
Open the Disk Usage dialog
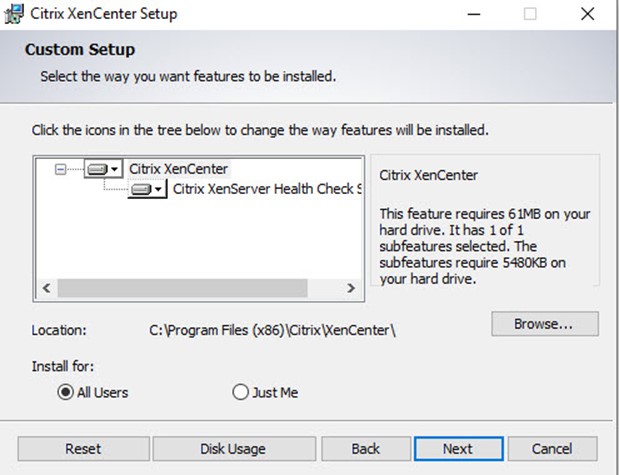(234, 449)
